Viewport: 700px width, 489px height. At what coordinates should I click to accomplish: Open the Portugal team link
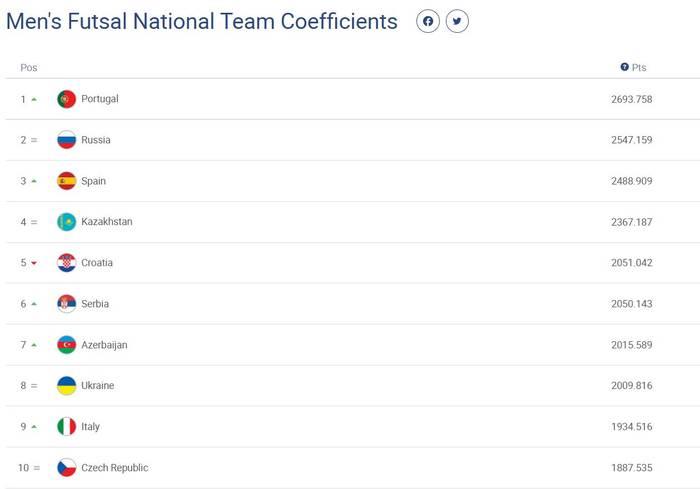100,99
